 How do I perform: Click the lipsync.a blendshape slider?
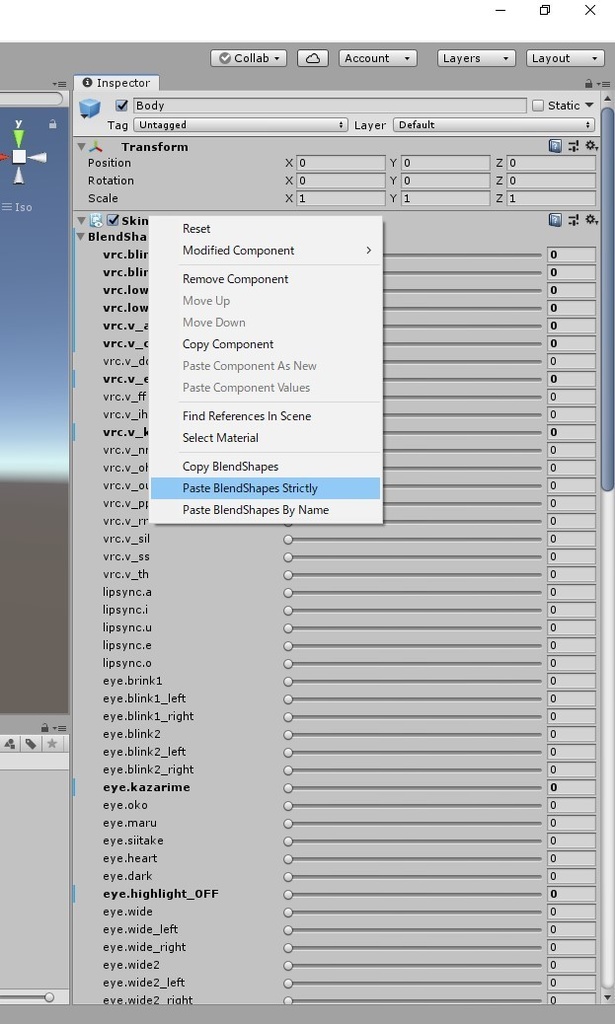(x=413, y=592)
